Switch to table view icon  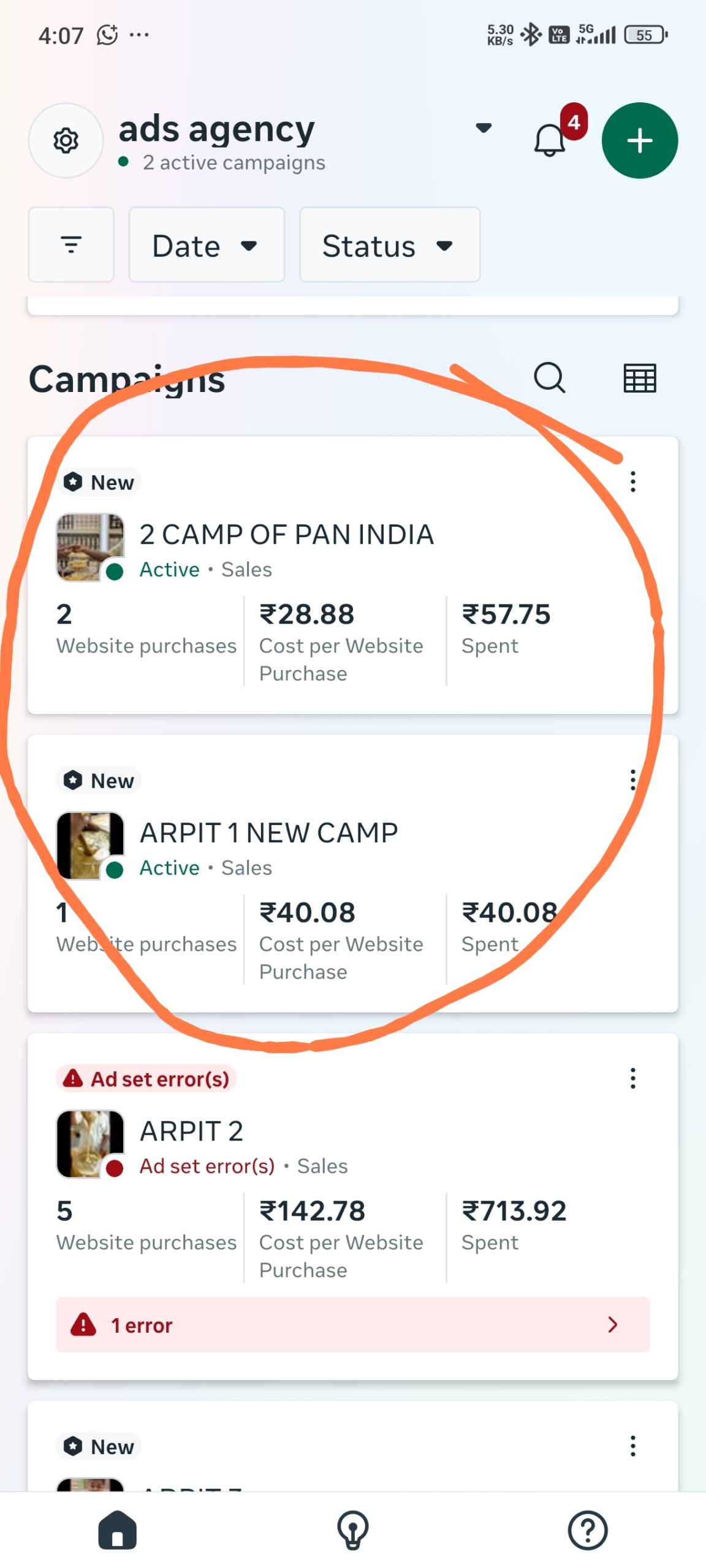tap(639, 378)
